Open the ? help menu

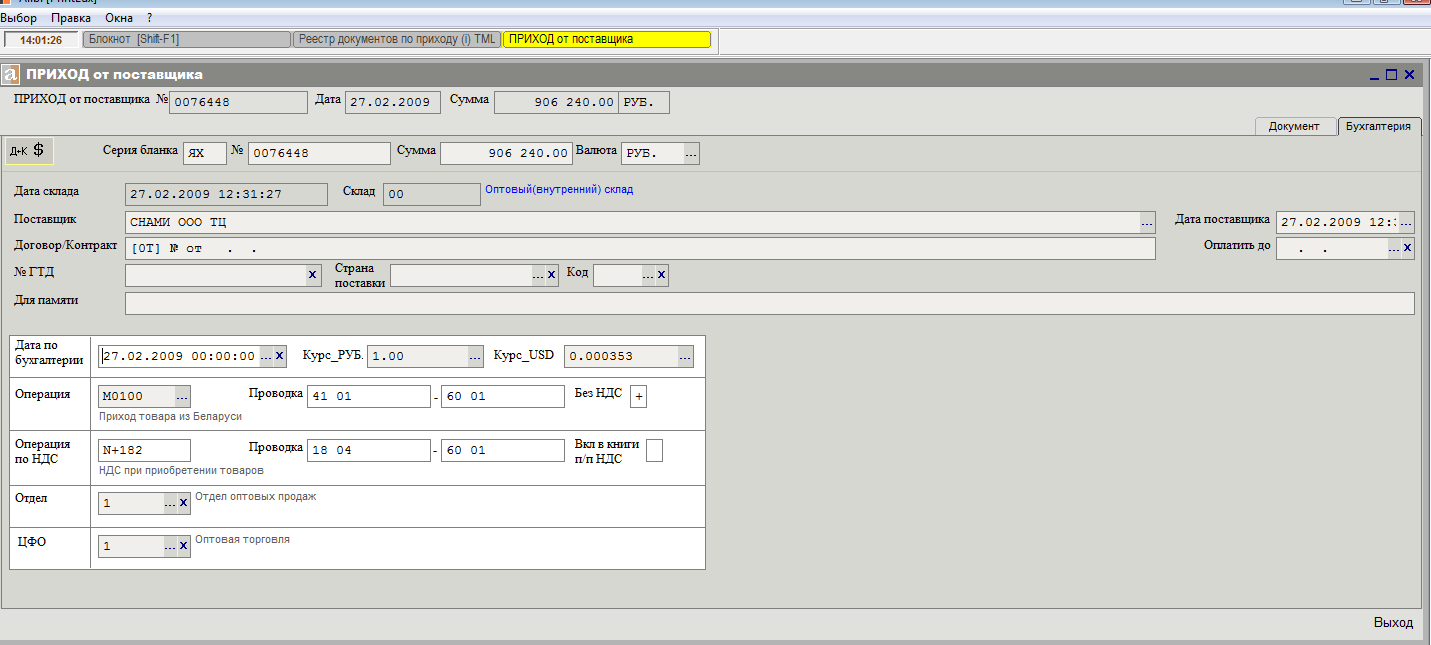click(x=149, y=18)
